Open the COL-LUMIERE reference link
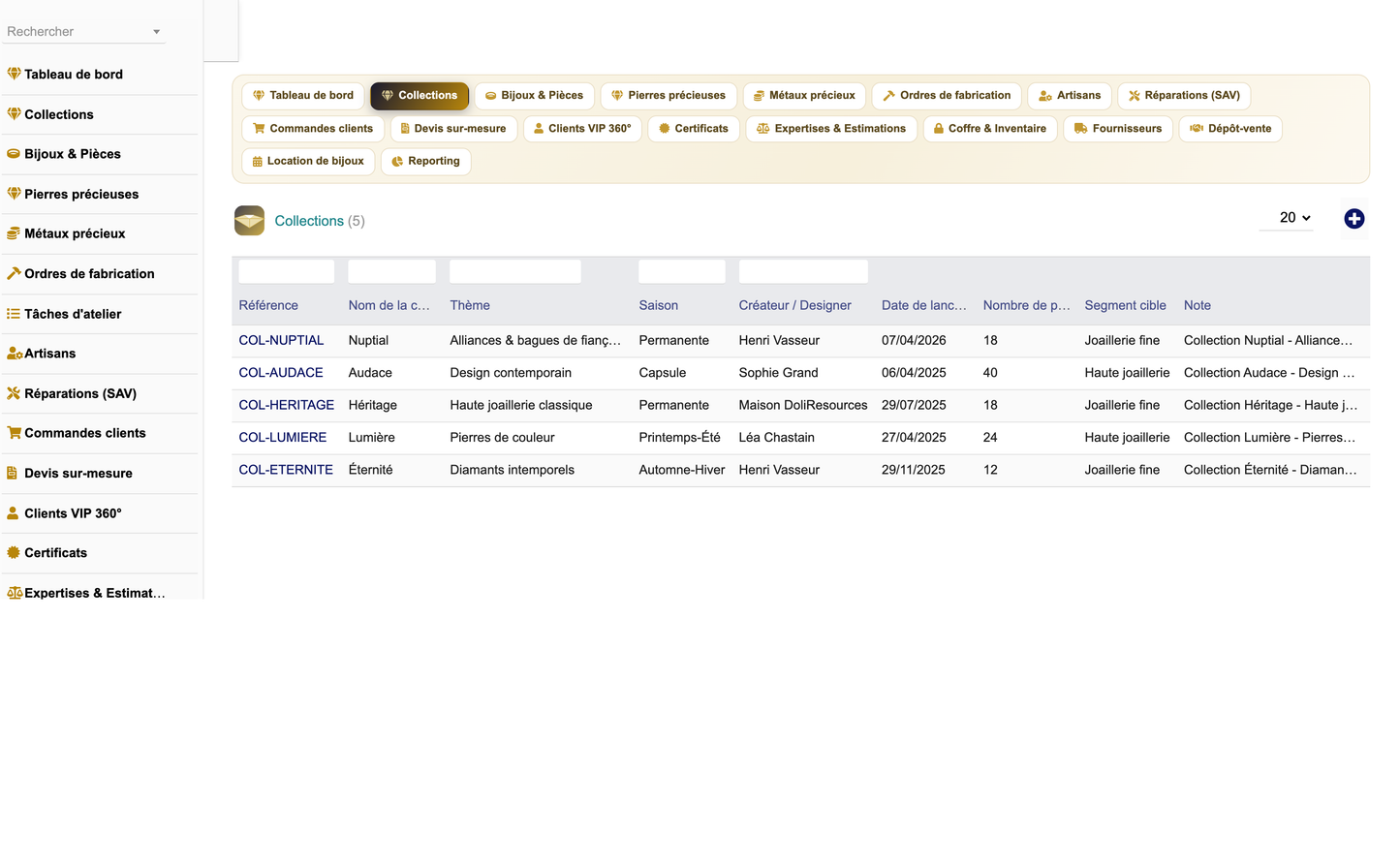 point(282,438)
